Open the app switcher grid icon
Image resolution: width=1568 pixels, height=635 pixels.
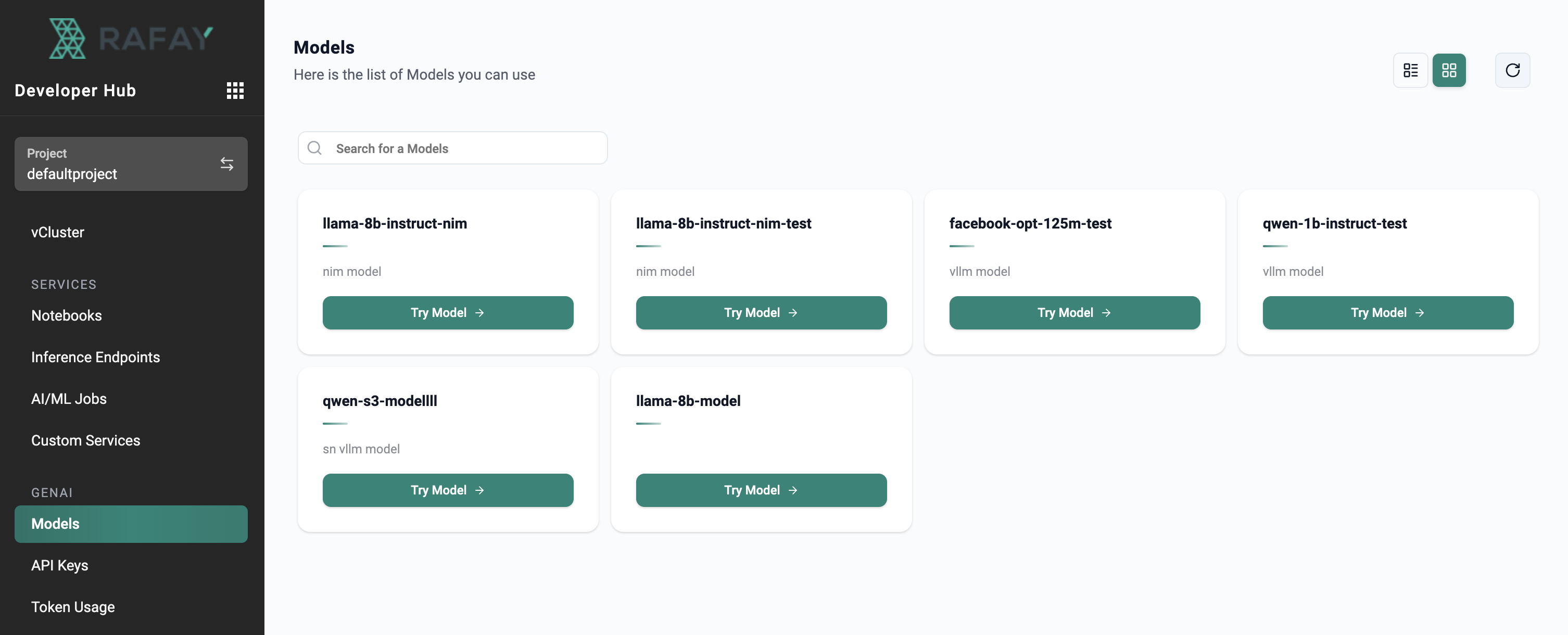(x=235, y=91)
